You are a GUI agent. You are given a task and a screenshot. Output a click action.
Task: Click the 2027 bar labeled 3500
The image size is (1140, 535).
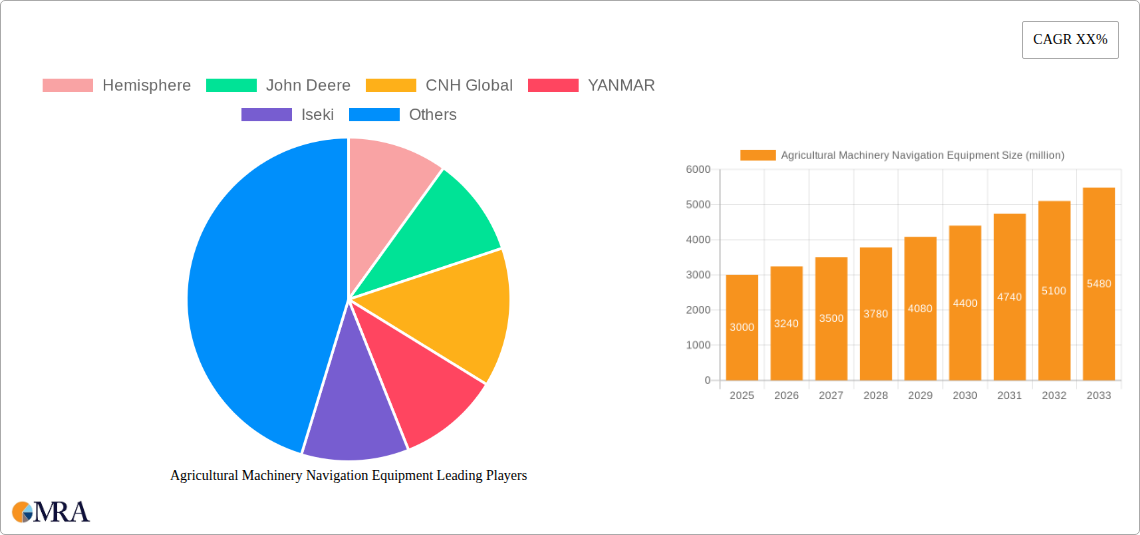[x=831, y=318]
